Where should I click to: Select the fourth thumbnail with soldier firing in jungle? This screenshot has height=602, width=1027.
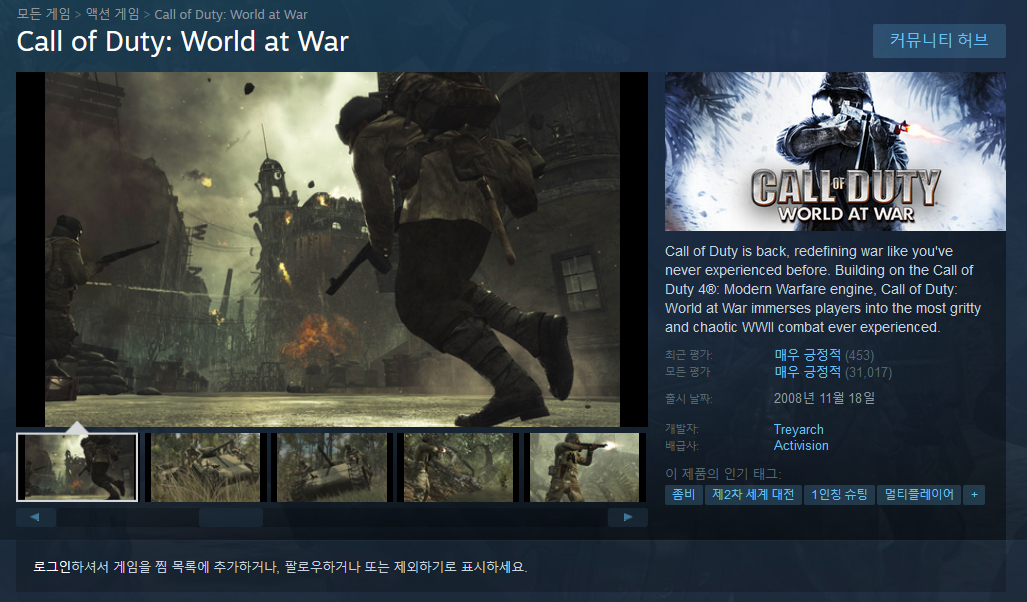pos(458,467)
